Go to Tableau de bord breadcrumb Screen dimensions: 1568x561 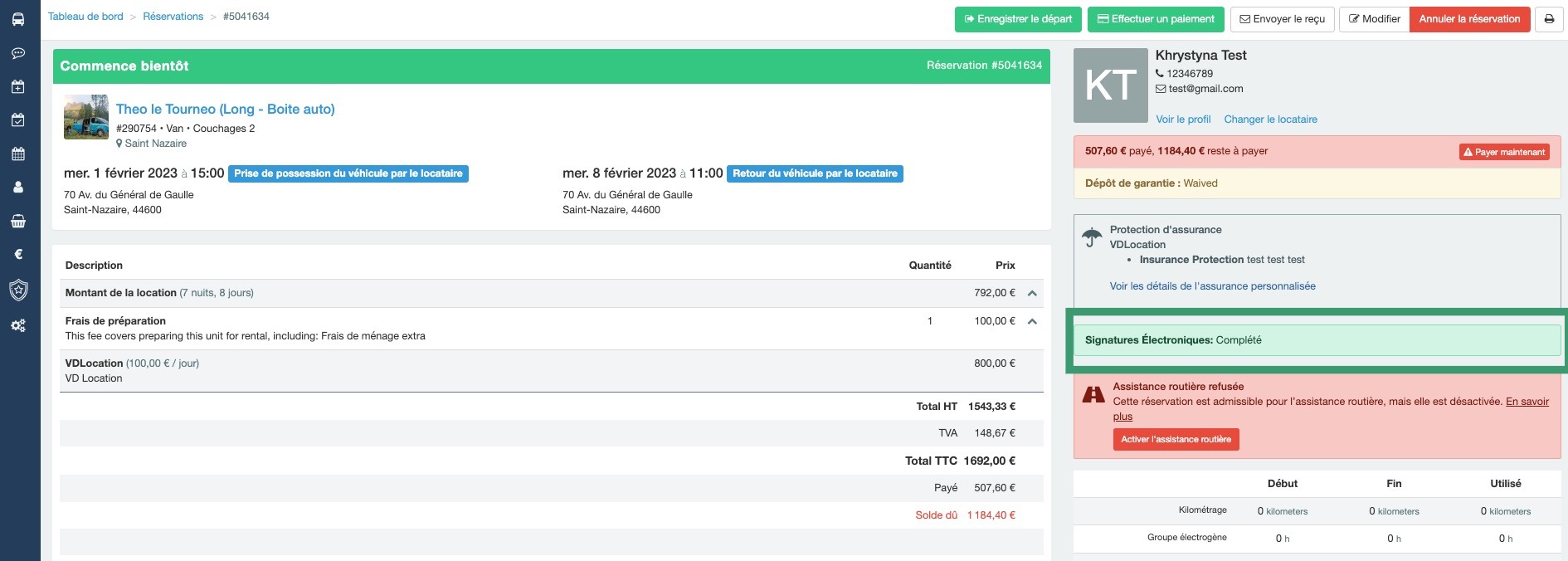(85, 17)
